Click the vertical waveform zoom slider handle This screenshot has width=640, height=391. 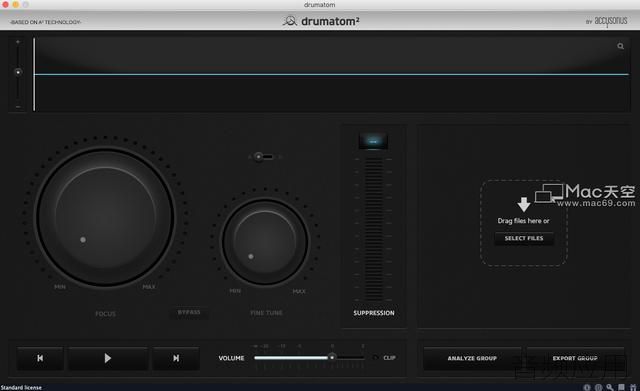(x=18, y=72)
